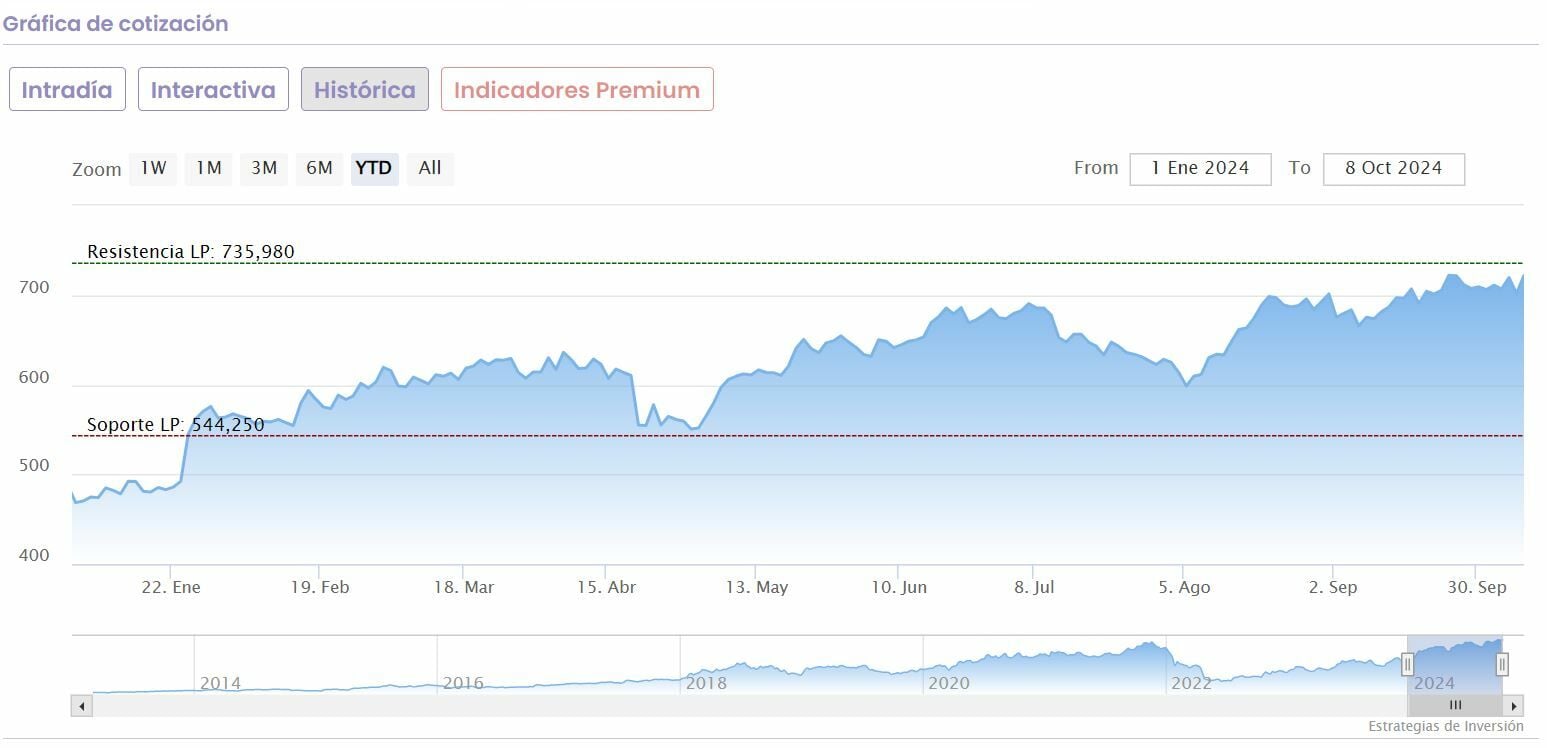The image size is (1547, 748).
Task: Set zoom range to 1M
Action: (x=208, y=168)
